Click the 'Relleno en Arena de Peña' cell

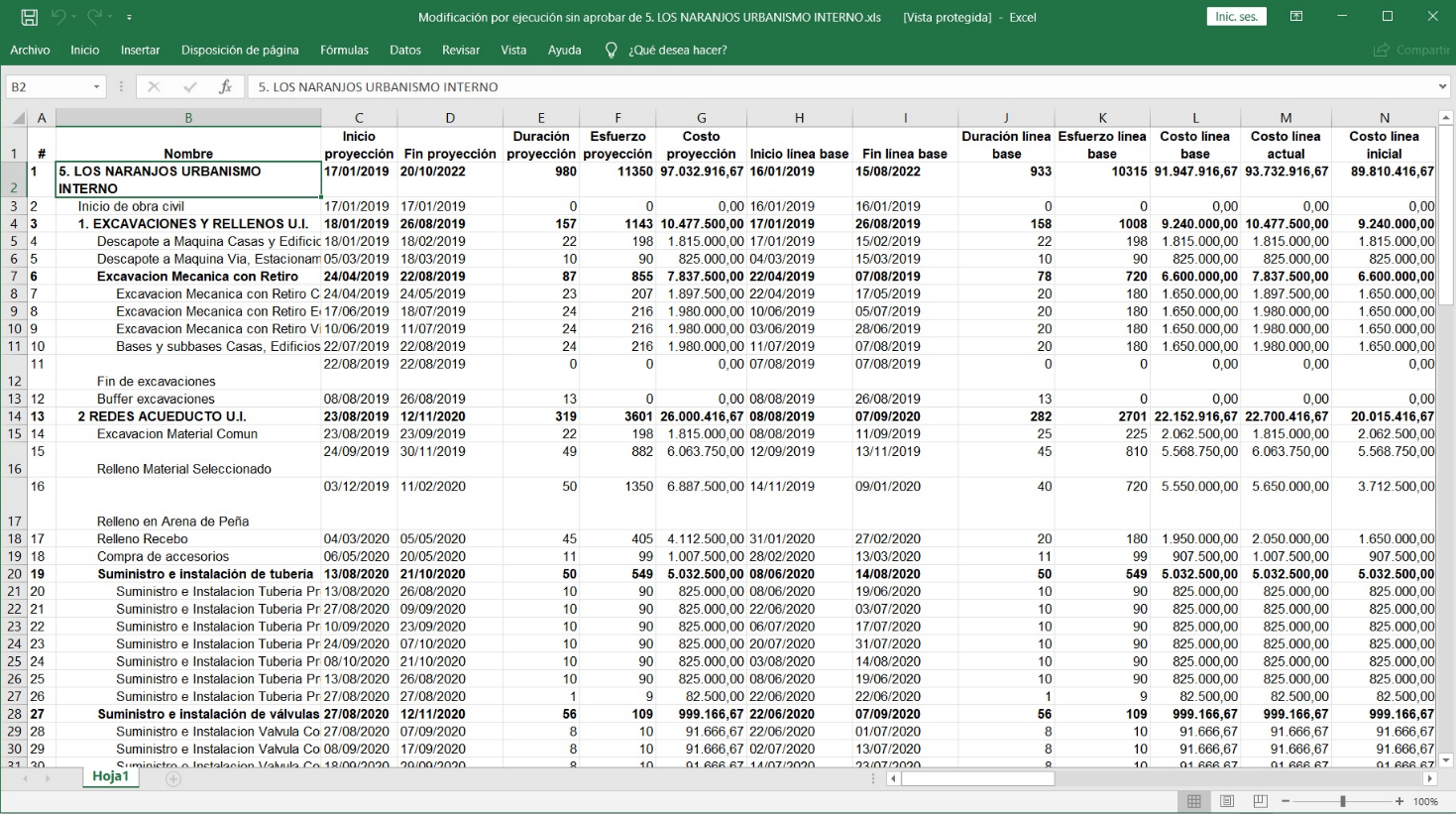coord(188,504)
